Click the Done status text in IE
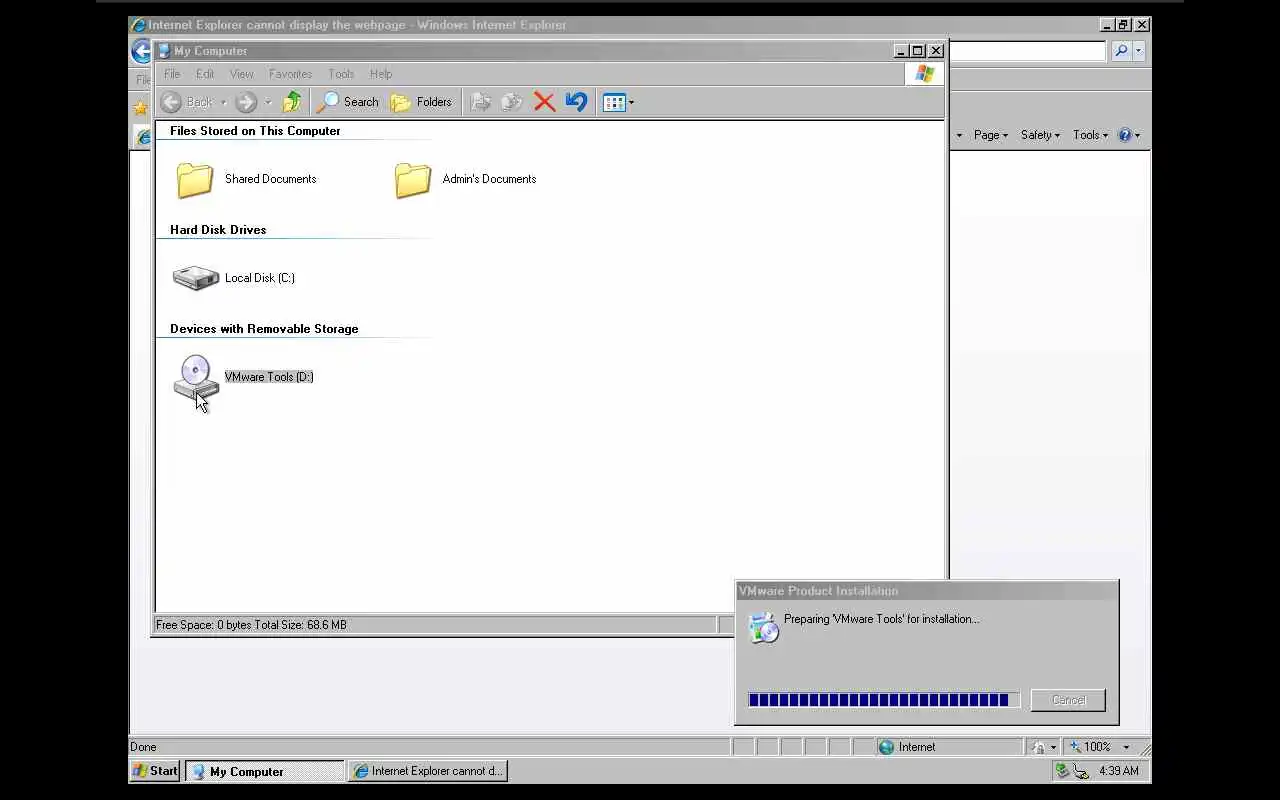 [143, 747]
